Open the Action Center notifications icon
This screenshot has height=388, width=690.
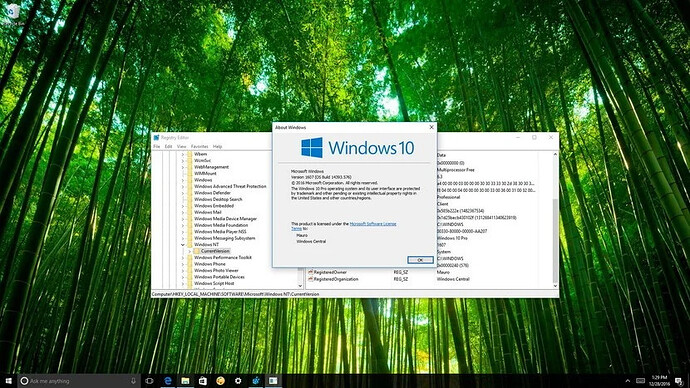[x=679, y=381]
